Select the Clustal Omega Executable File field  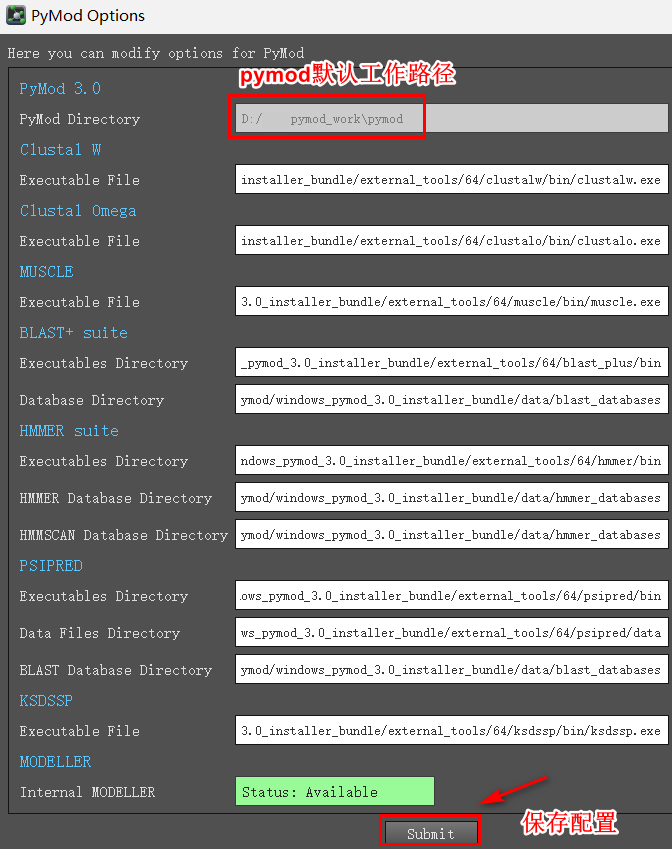452,241
